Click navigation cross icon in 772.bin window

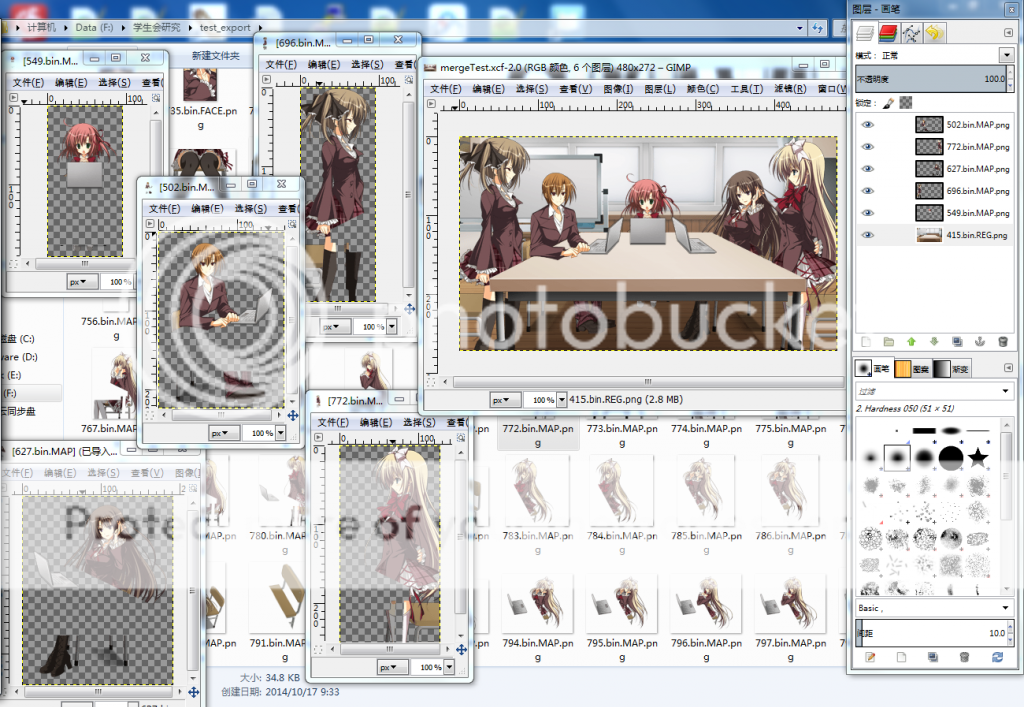pyautogui.click(x=461, y=650)
